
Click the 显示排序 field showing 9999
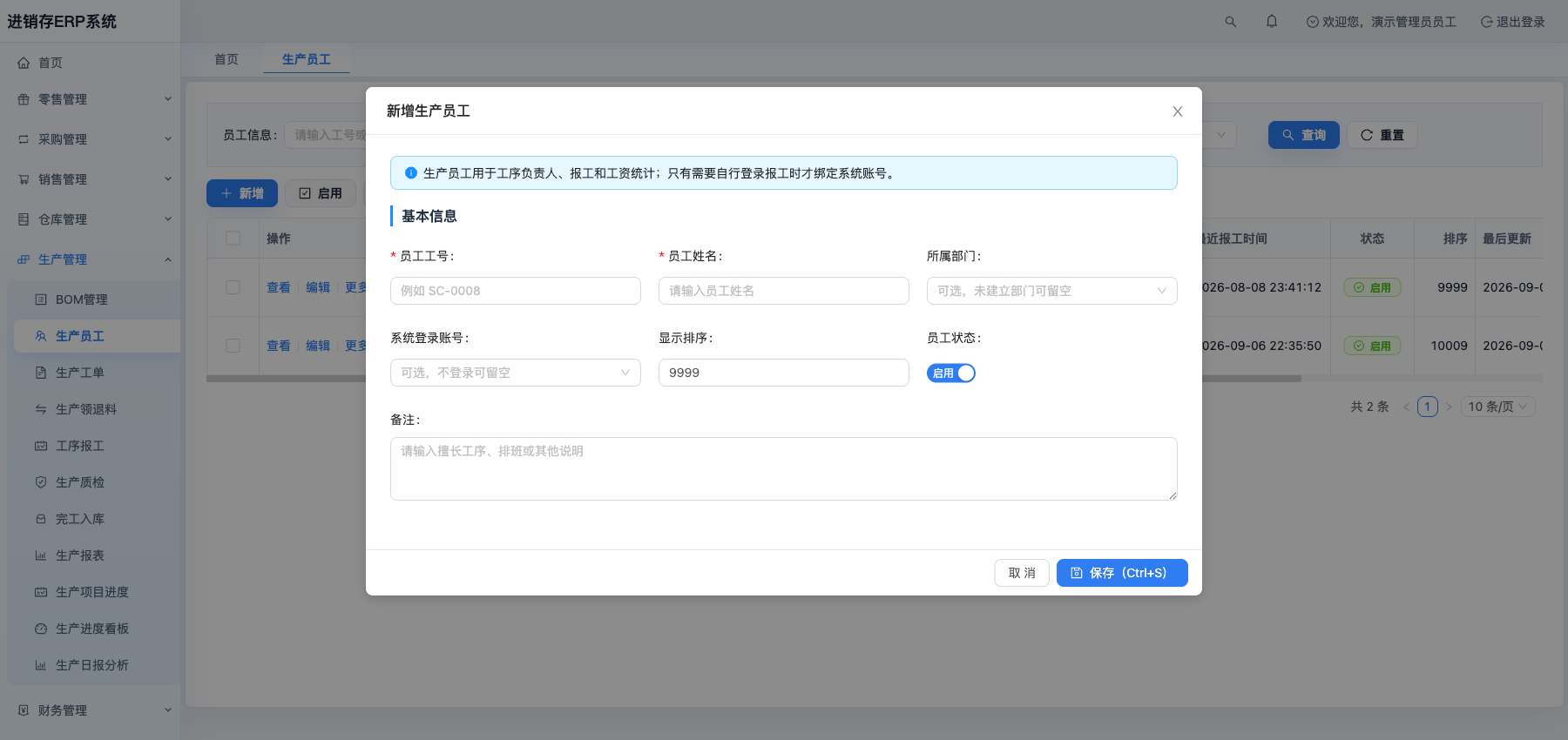point(784,373)
